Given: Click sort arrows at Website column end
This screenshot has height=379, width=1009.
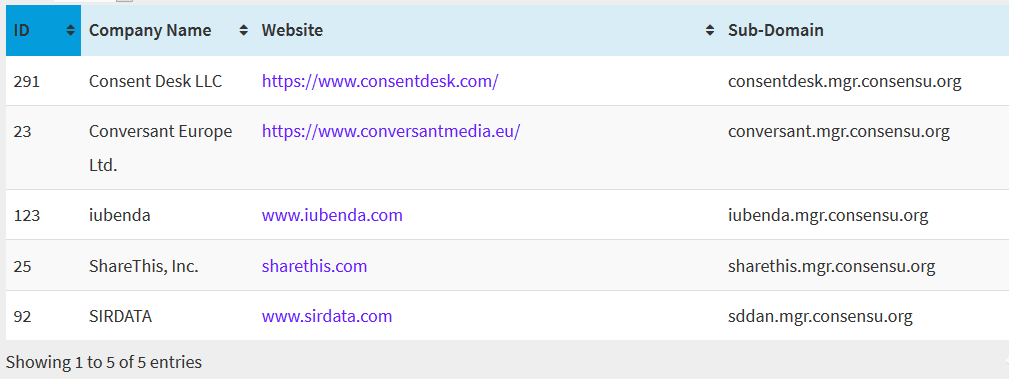Looking at the screenshot, I should click(x=710, y=30).
